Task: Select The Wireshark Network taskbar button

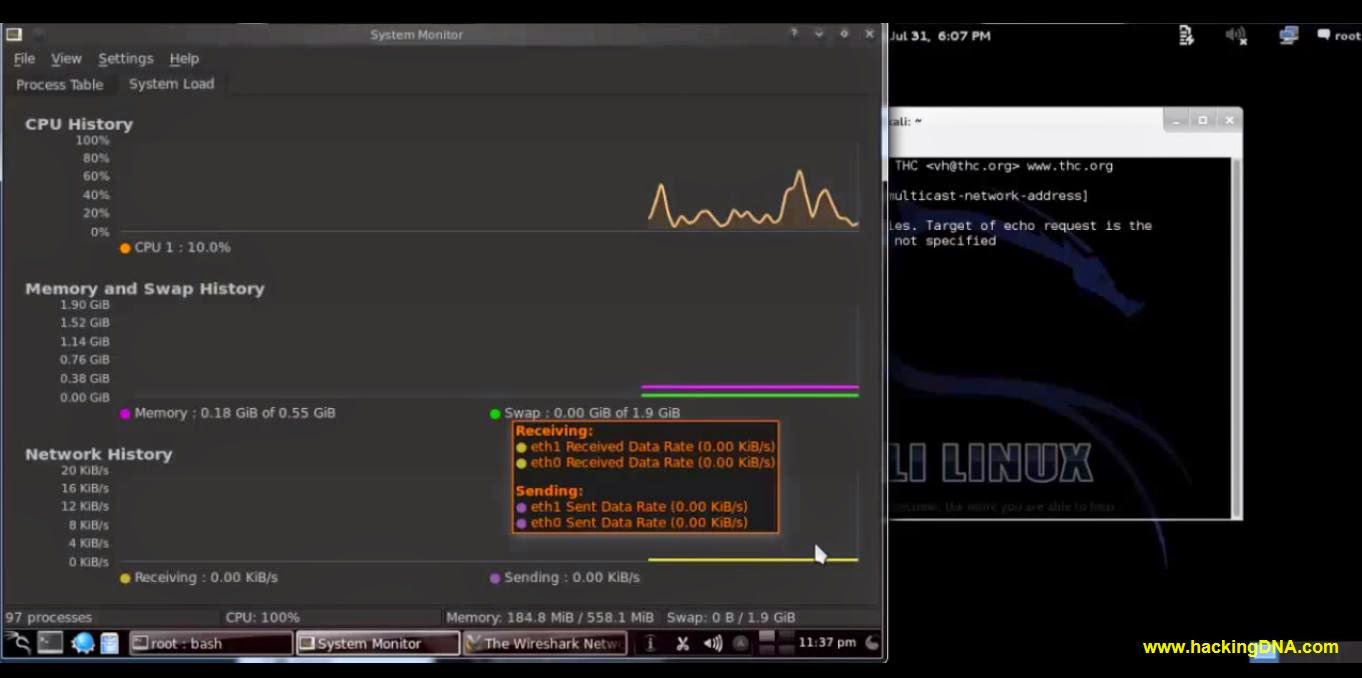Action: click(x=545, y=642)
